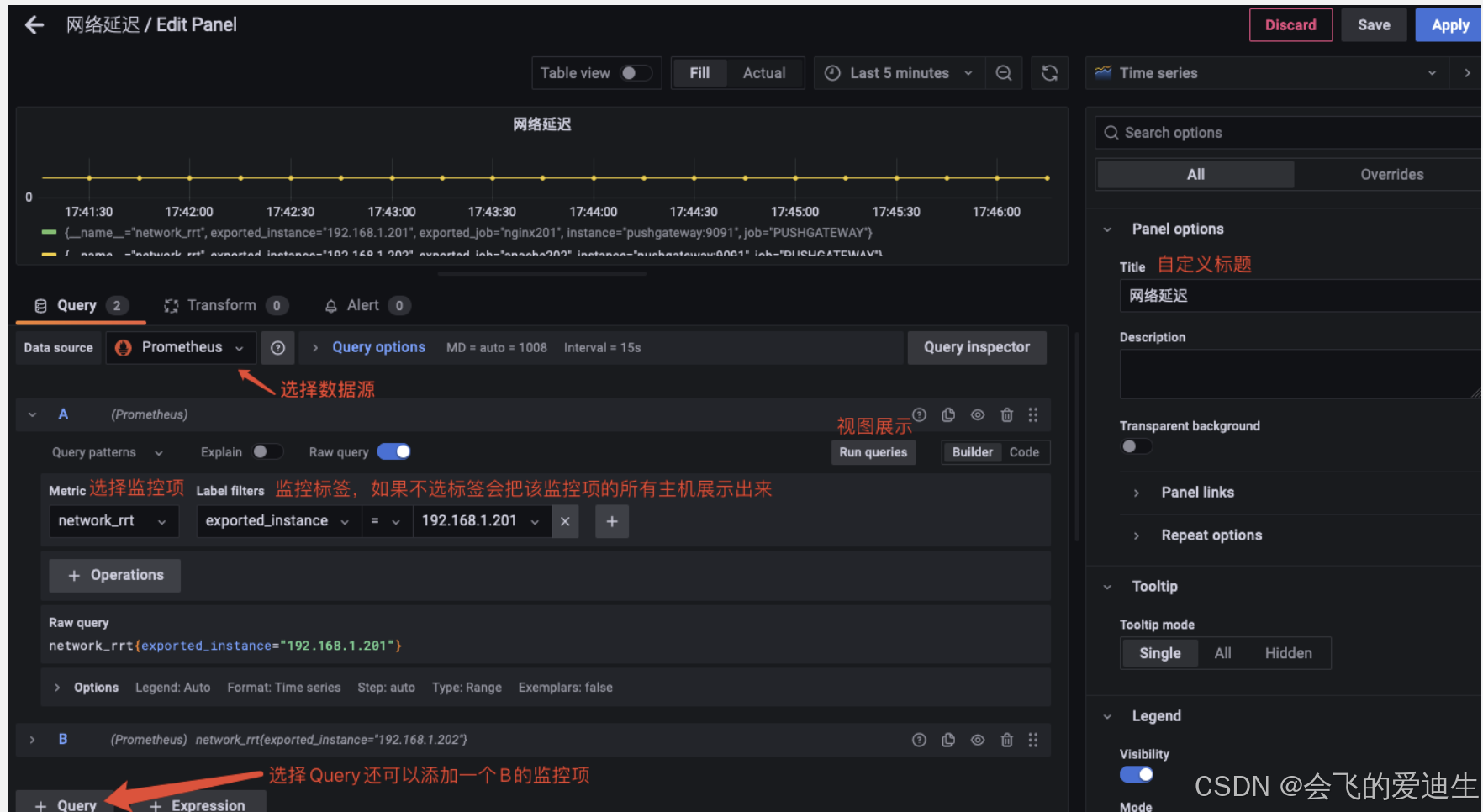1483x812 pixels.
Task: Toggle the Table view switch
Action: pos(636,73)
